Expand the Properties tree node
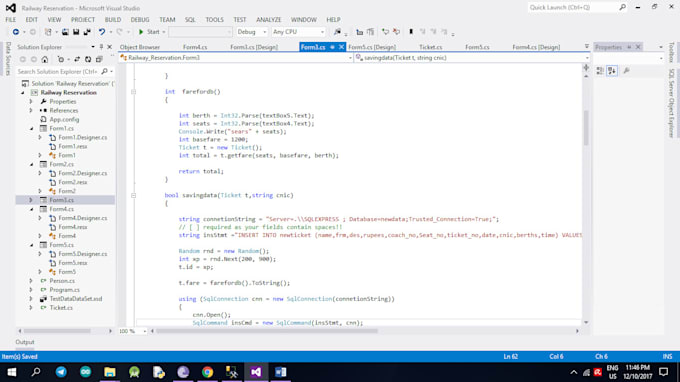 point(31,101)
